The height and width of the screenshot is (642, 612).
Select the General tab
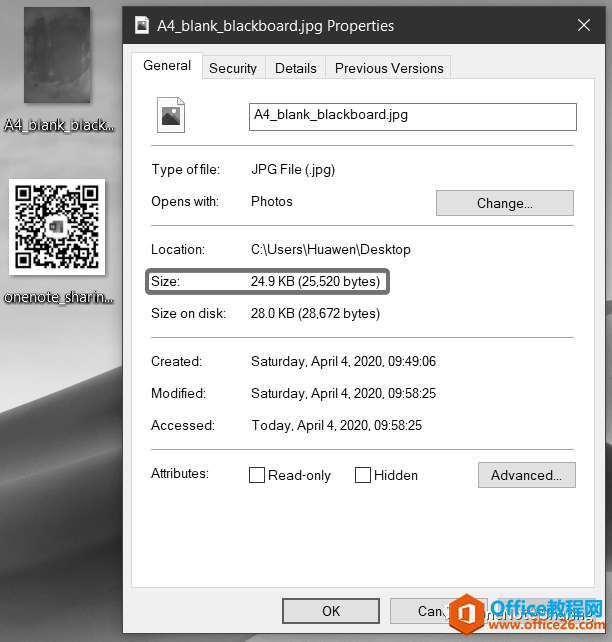pyautogui.click(x=167, y=66)
